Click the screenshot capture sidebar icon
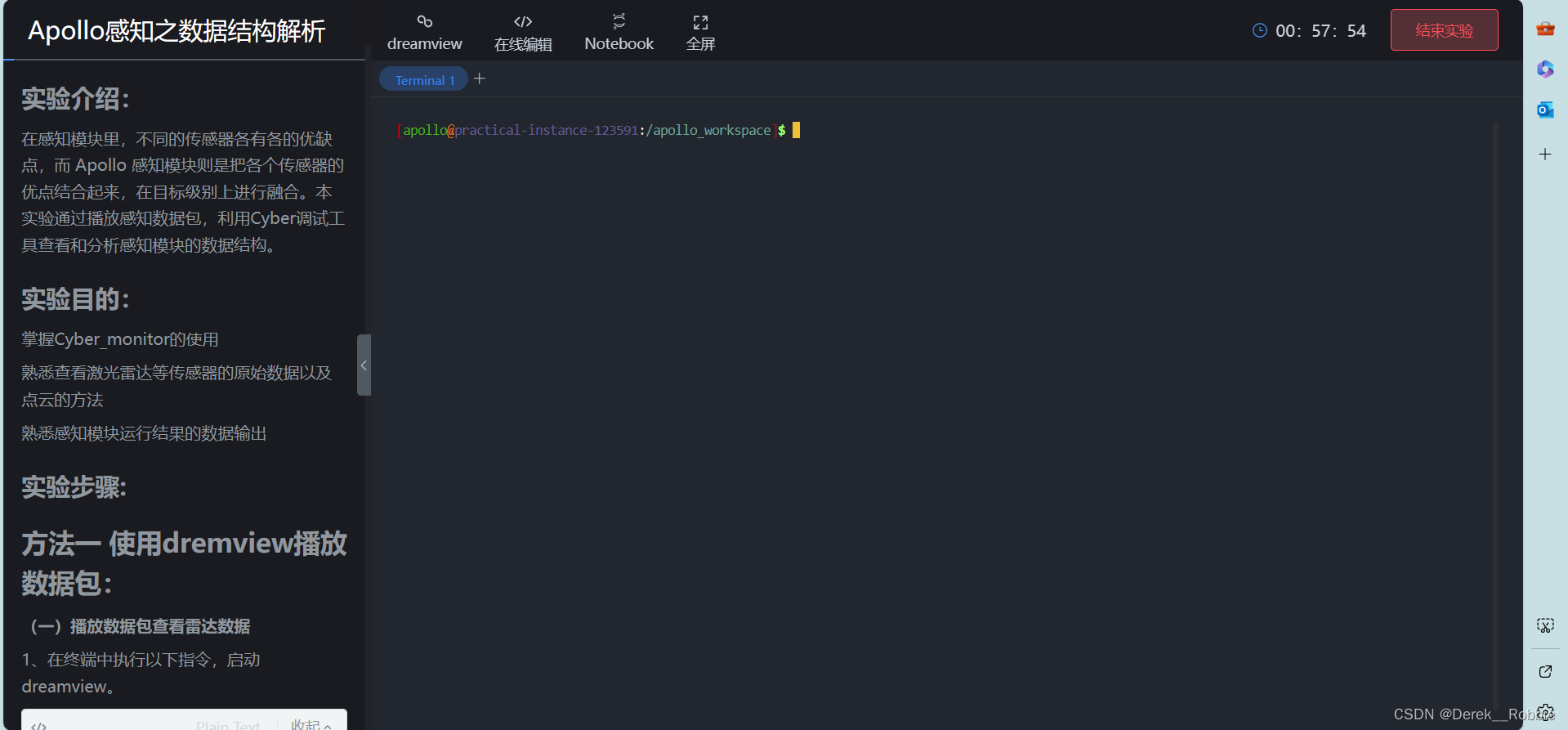Screen dimensions: 1568x730 coord(1545,625)
